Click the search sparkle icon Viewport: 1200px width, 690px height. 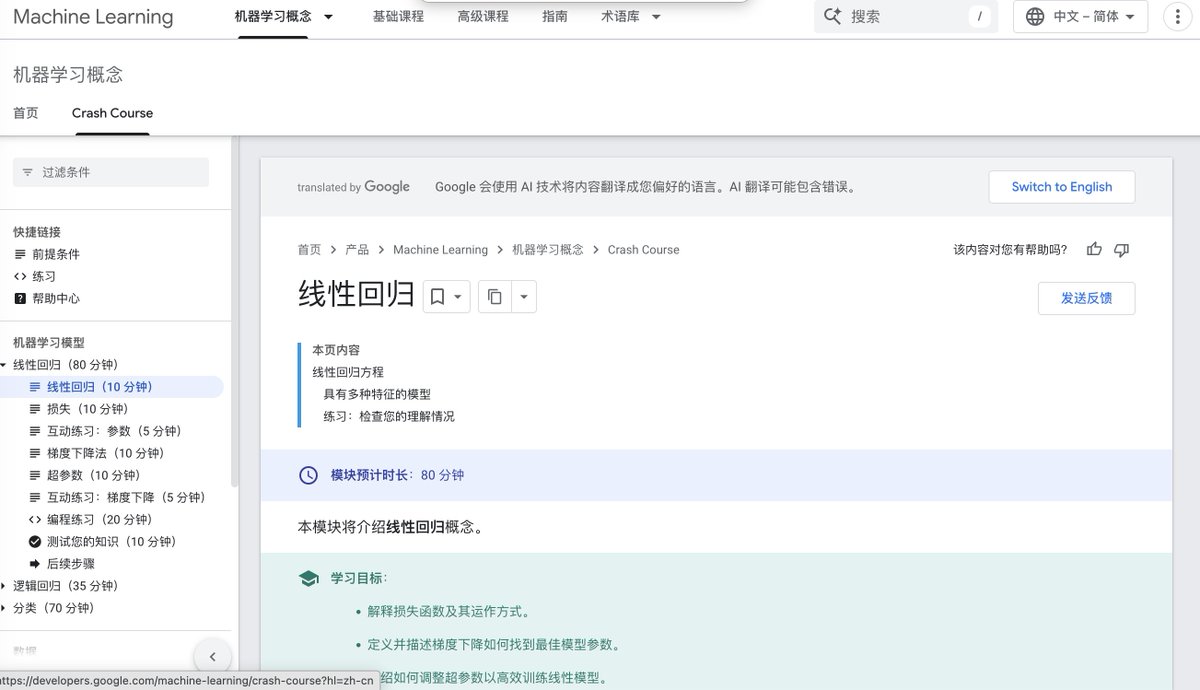tap(832, 16)
